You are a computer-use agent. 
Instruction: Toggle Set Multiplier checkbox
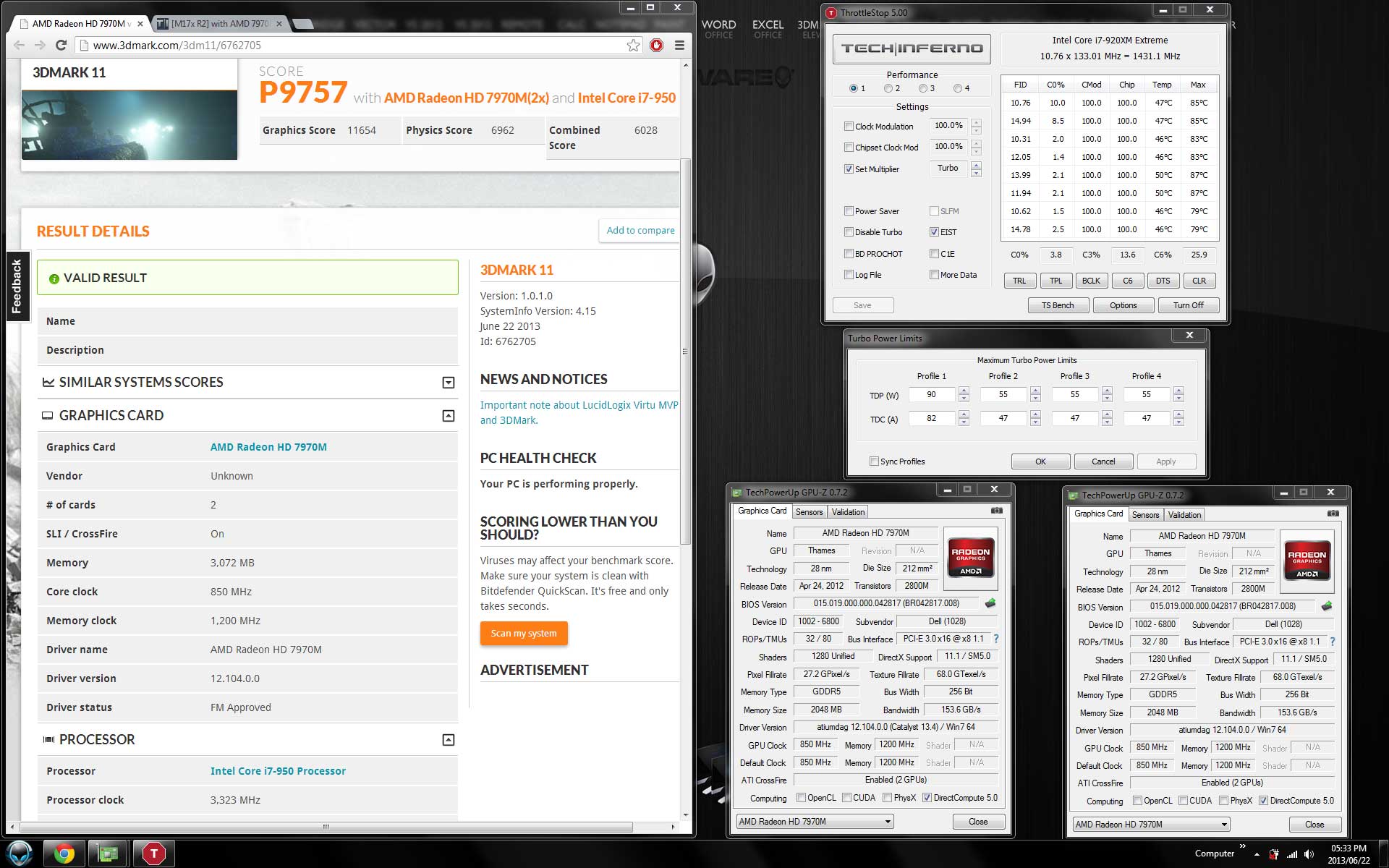pyautogui.click(x=849, y=169)
